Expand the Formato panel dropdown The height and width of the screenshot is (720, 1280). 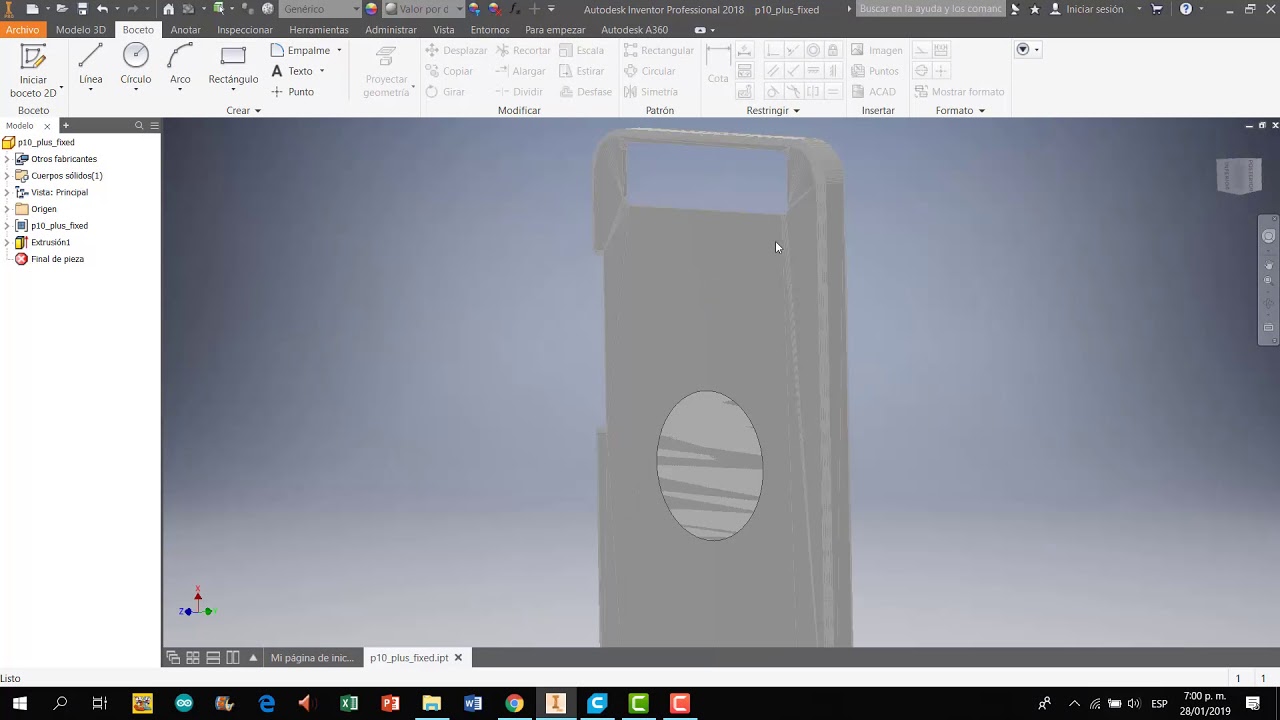(x=960, y=111)
